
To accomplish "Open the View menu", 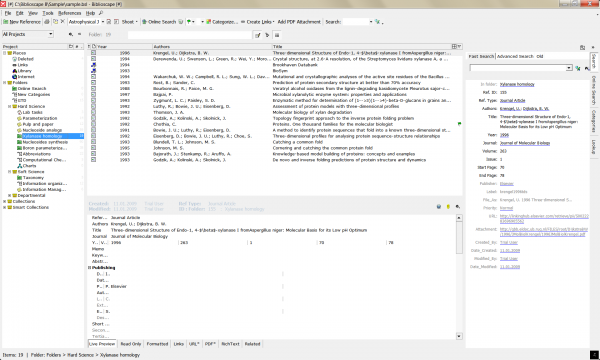I will coord(33,13).
